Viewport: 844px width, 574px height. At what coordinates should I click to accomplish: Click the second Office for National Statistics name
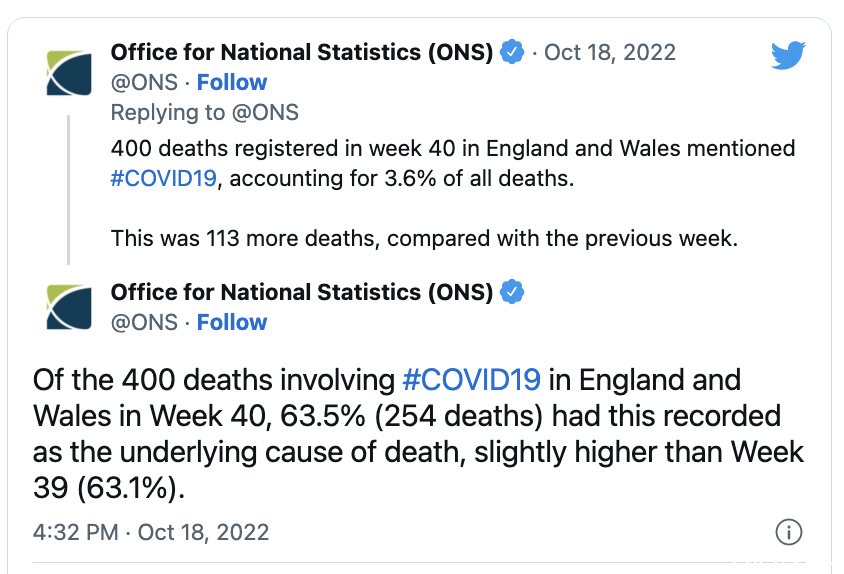pos(301,292)
